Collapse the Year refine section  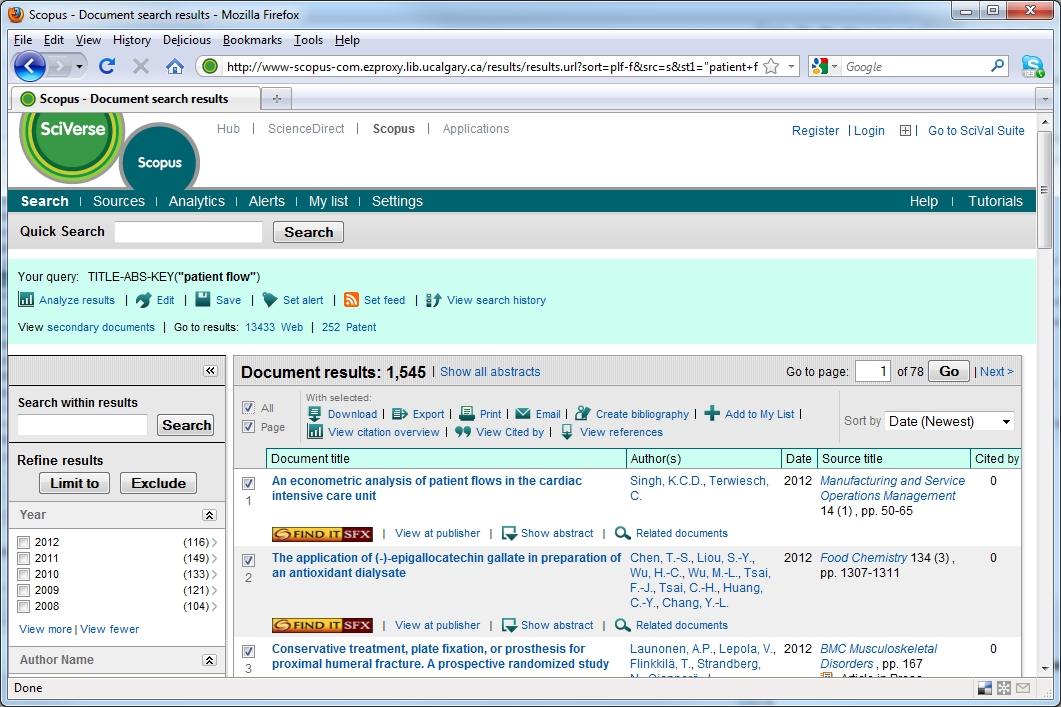[209, 515]
